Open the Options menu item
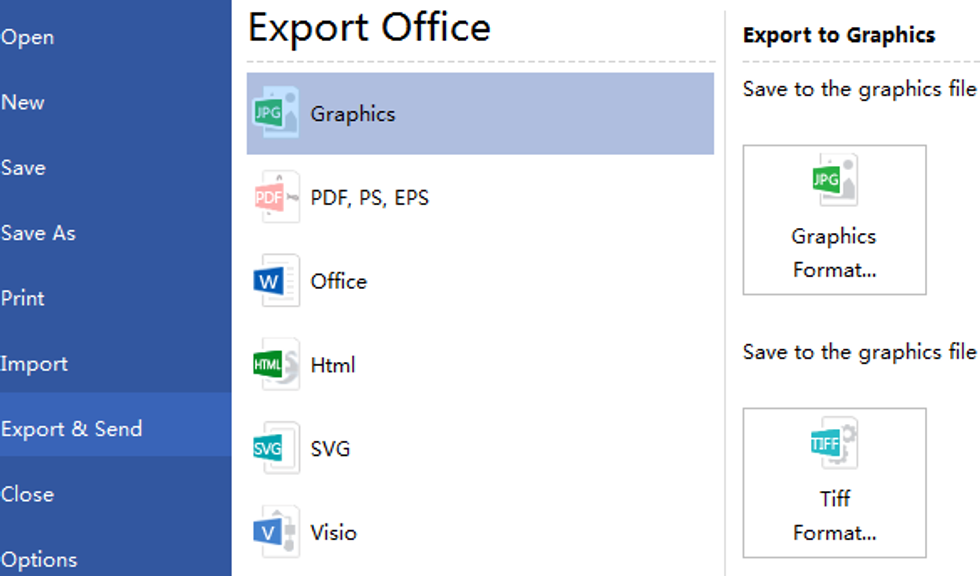 tap(40, 559)
